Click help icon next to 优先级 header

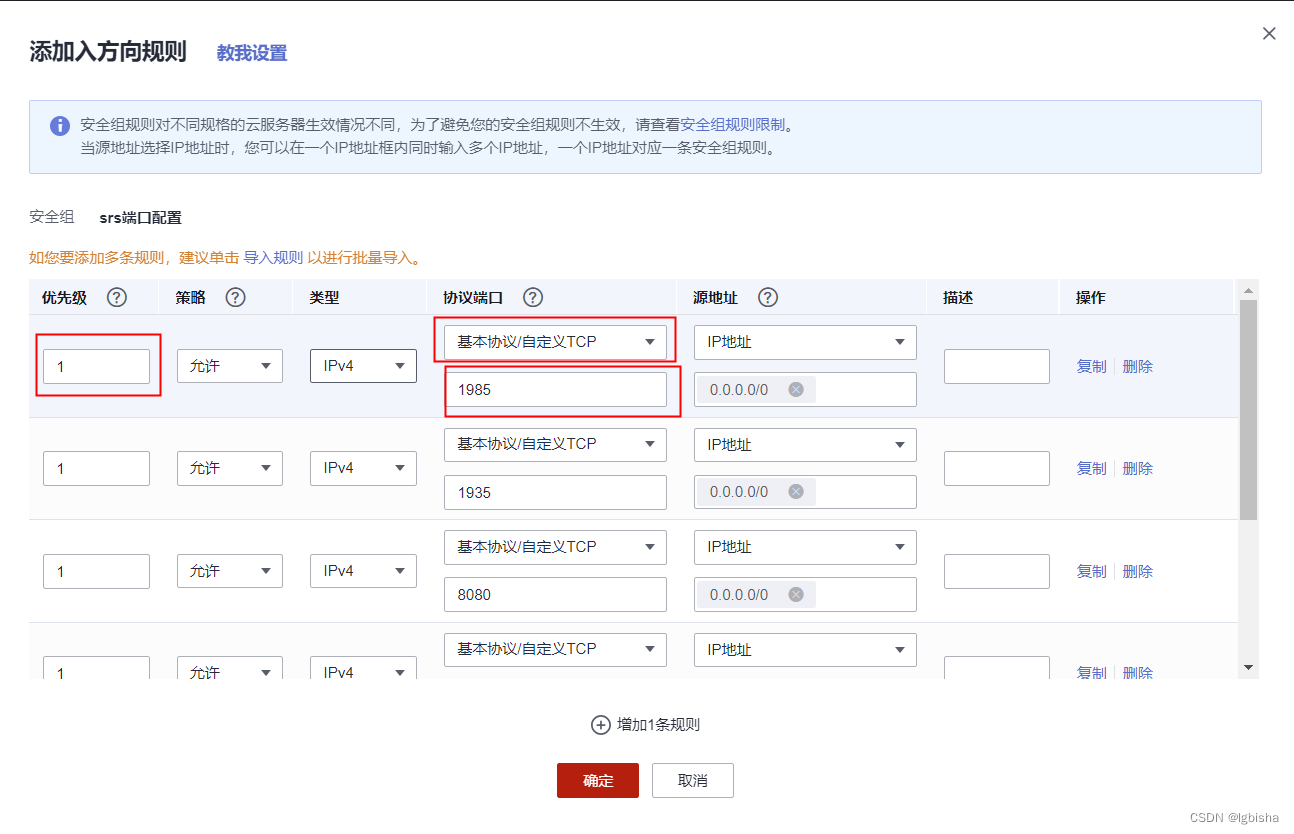pos(117,298)
